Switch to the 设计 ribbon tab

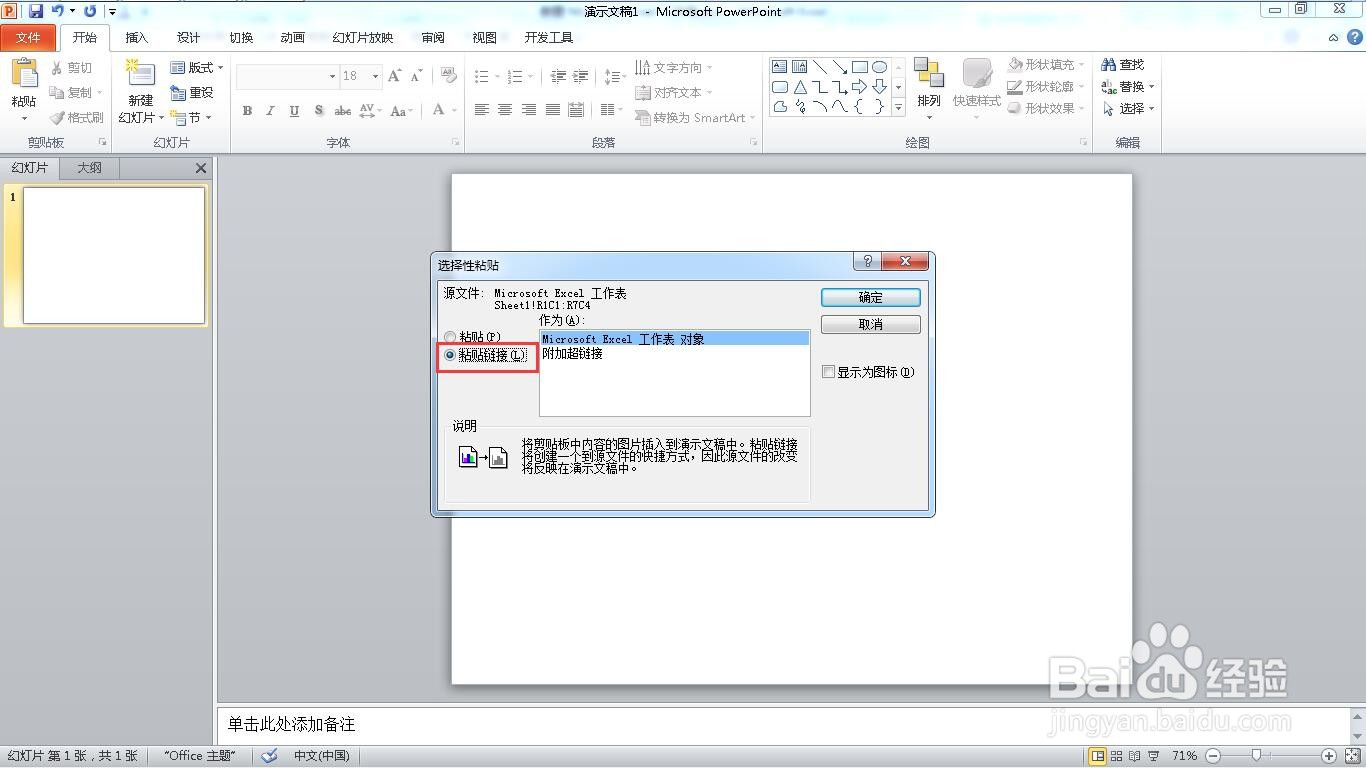(188, 38)
